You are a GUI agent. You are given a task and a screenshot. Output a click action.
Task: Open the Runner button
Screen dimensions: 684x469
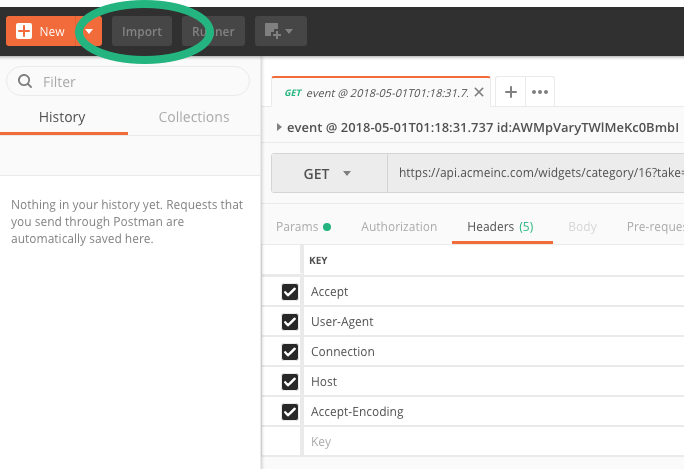213,31
